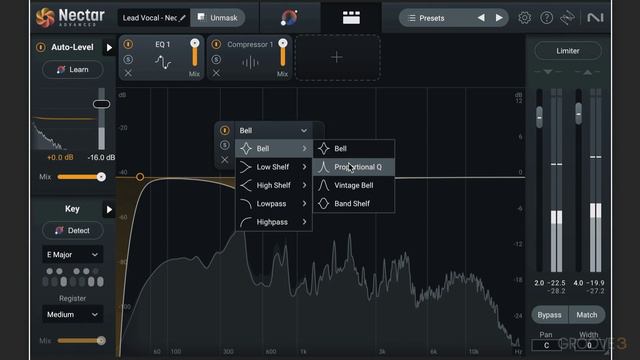Click the keyboard note display under E Major

tap(73, 278)
